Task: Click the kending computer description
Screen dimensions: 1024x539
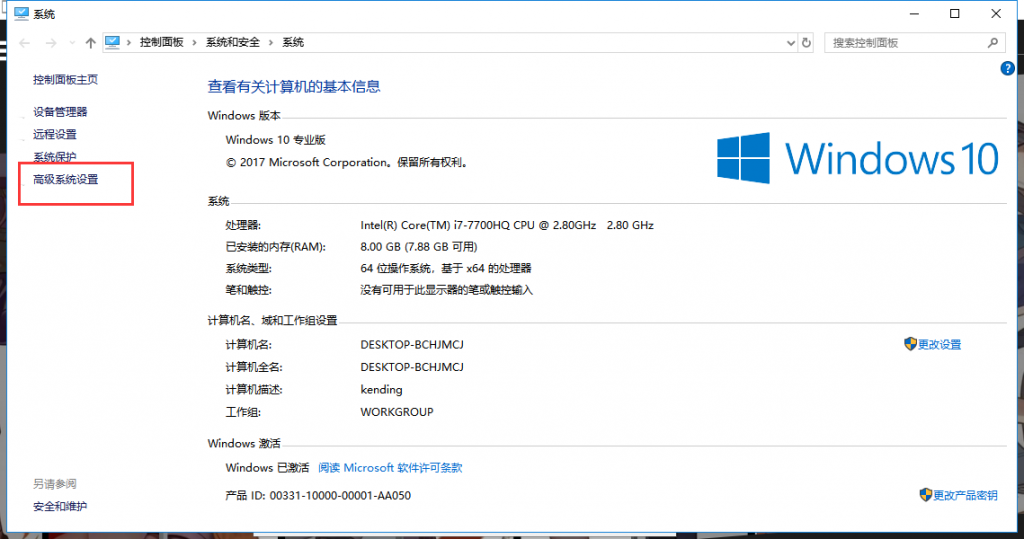Action: pos(381,389)
